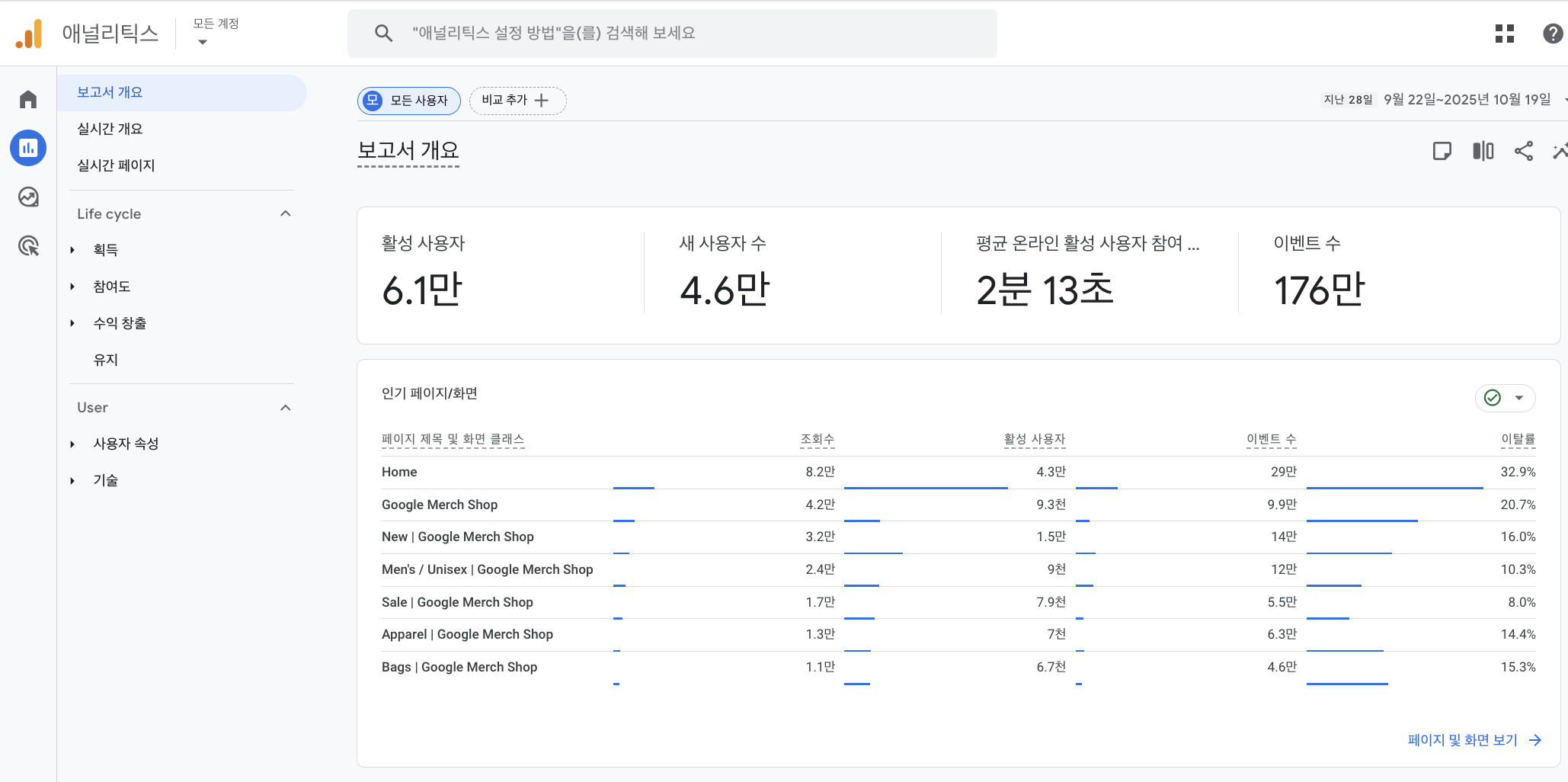Click the 32.9% bounce rate value

click(x=1518, y=472)
